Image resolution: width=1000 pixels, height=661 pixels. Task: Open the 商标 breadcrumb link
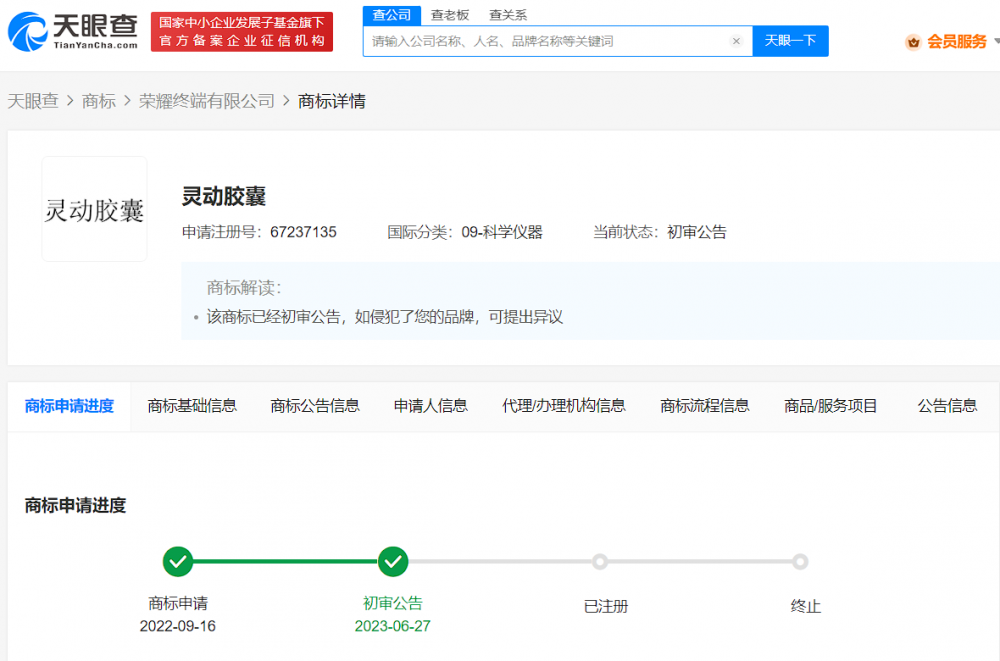point(99,101)
